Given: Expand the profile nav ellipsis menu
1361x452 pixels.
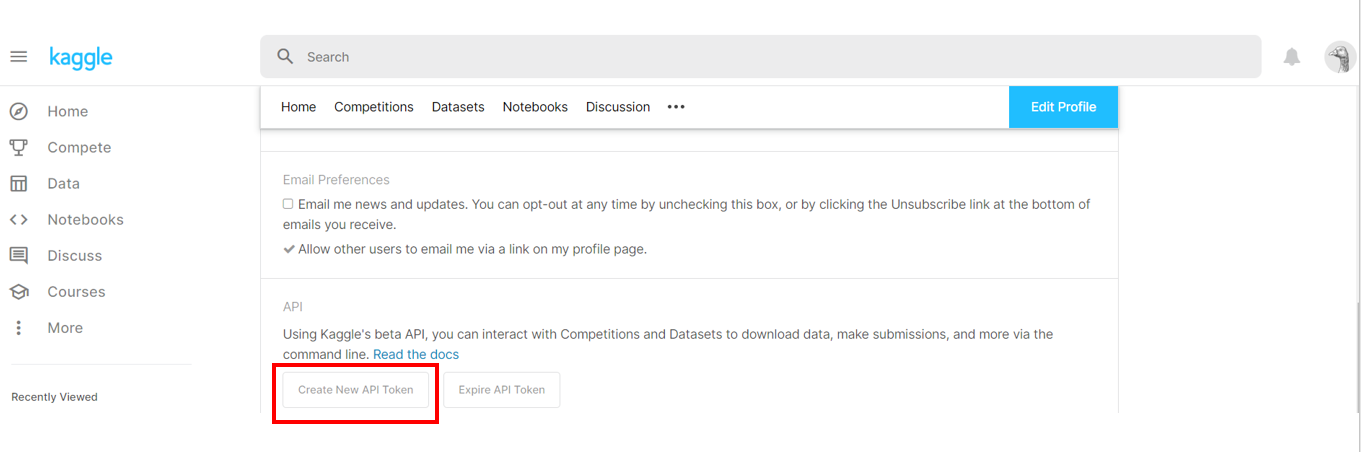Looking at the screenshot, I should click(x=676, y=107).
